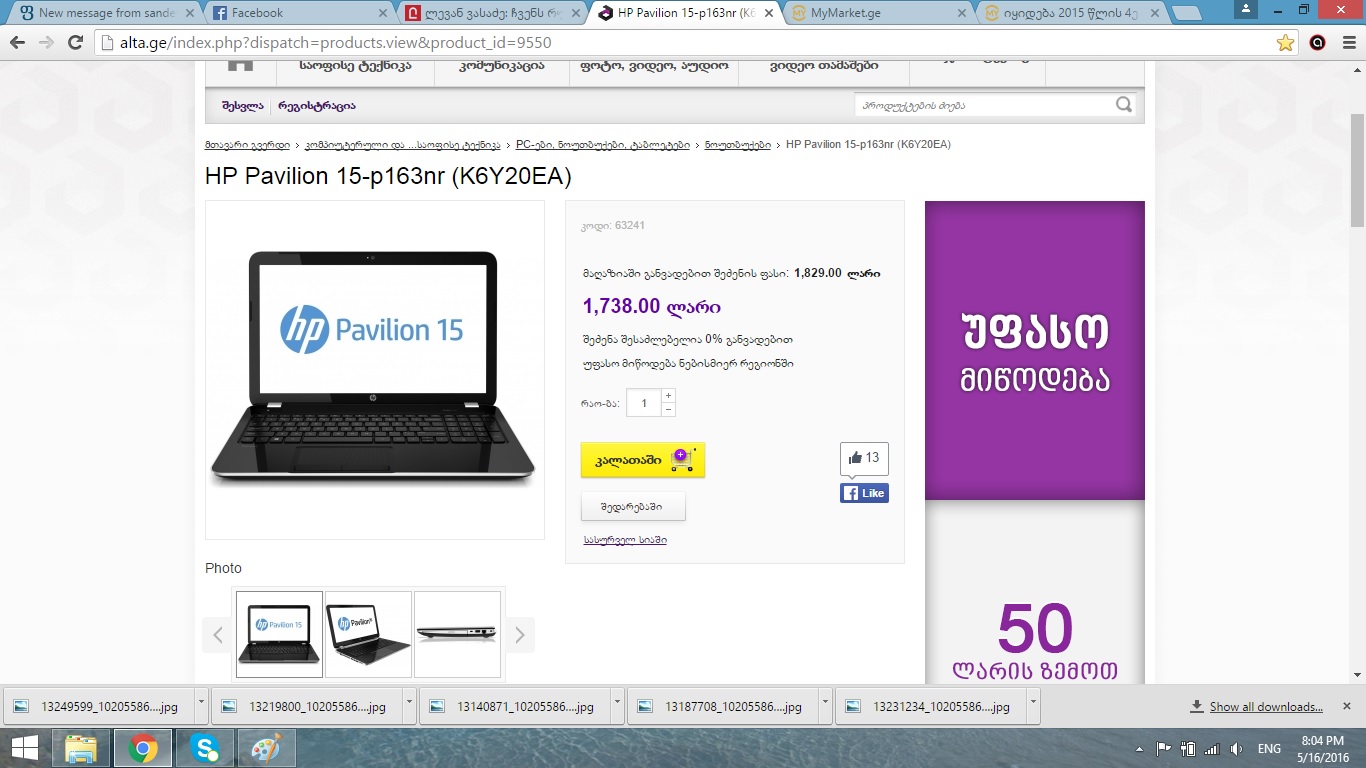Click the 'ნოუთბუქები' breadcrumb link
Image resolution: width=1366 pixels, height=768 pixels.
coord(738,145)
